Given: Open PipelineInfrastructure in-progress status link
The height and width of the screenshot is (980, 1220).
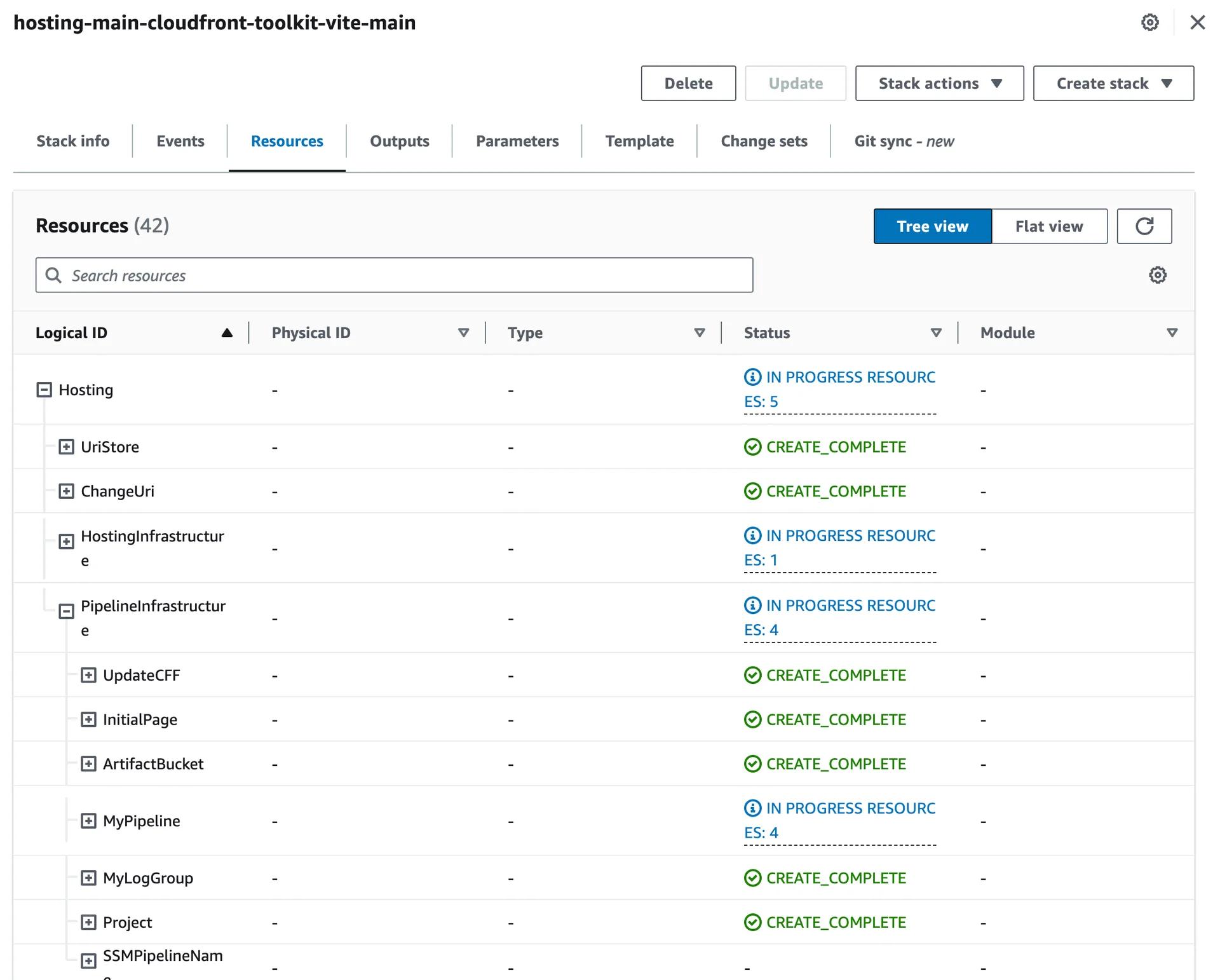Looking at the screenshot, I should pyautogui.click(x=839, y=618).
